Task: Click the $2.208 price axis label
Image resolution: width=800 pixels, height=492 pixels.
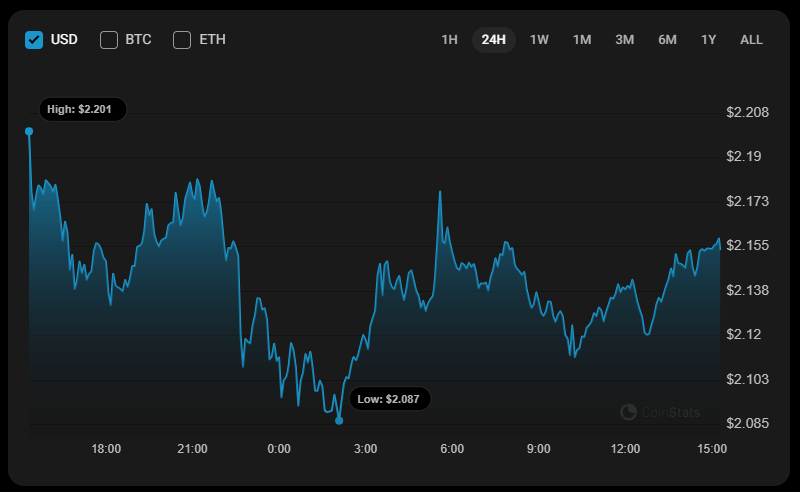Action: pyautogui.click(x=747, y=112)
